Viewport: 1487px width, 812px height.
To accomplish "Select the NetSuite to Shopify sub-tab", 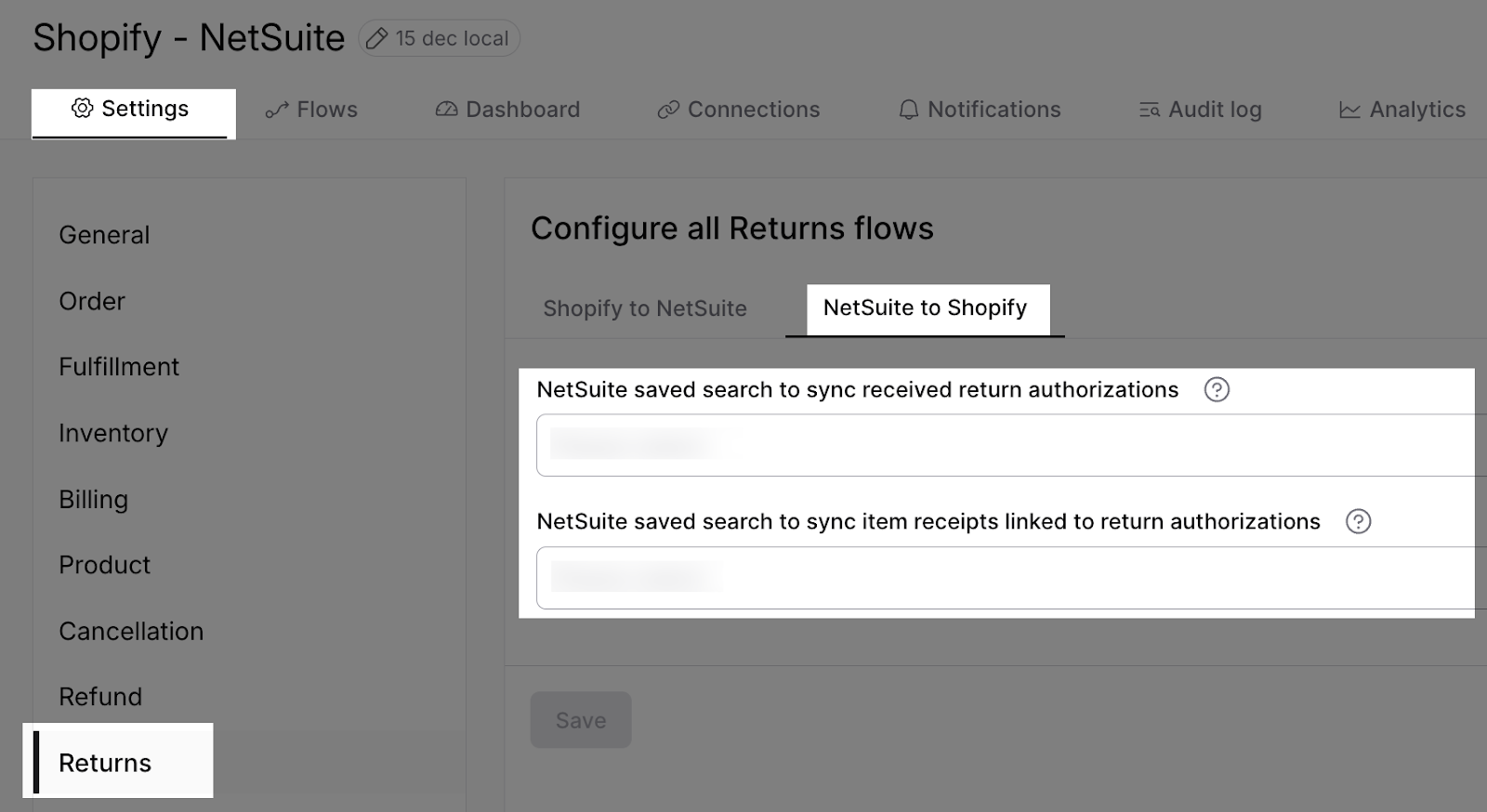I will pos(925,309).
